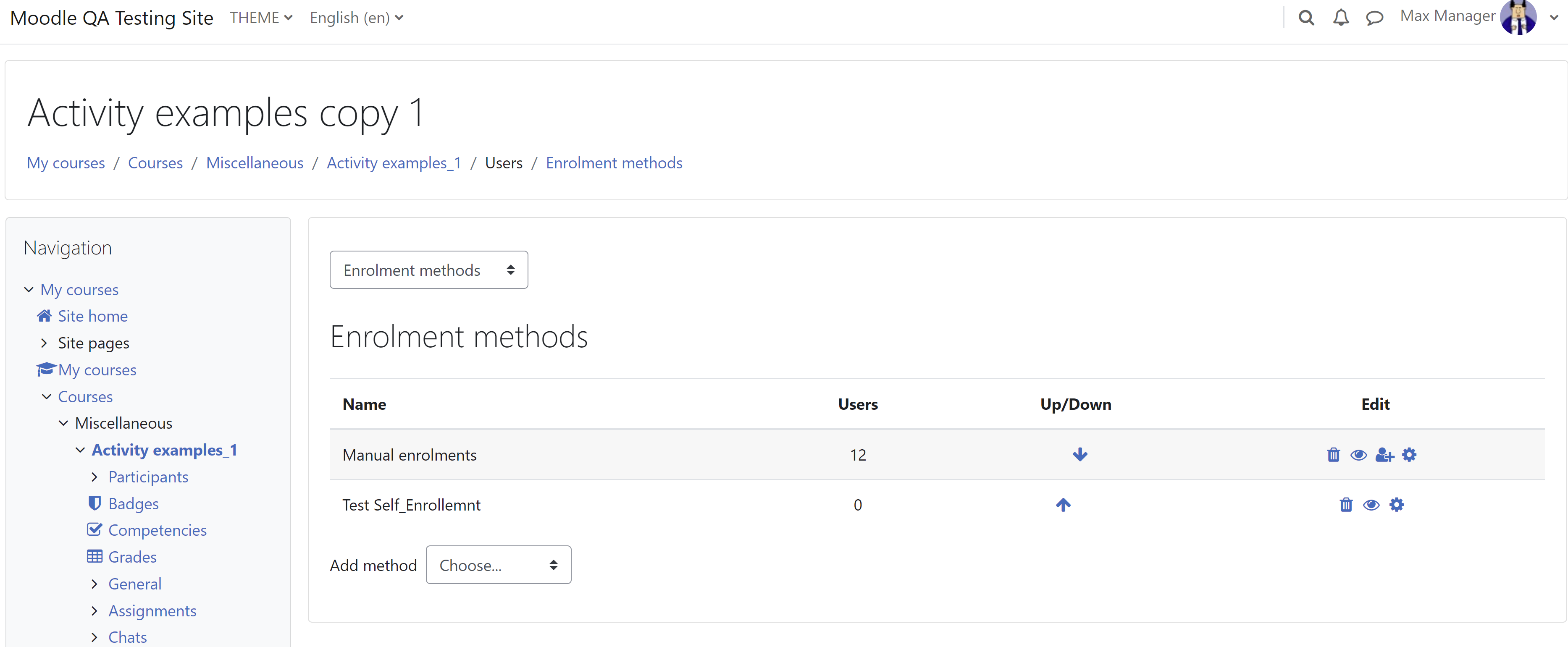1568x647 pixels.
Task: Open General navigation link
Action: 134,584
